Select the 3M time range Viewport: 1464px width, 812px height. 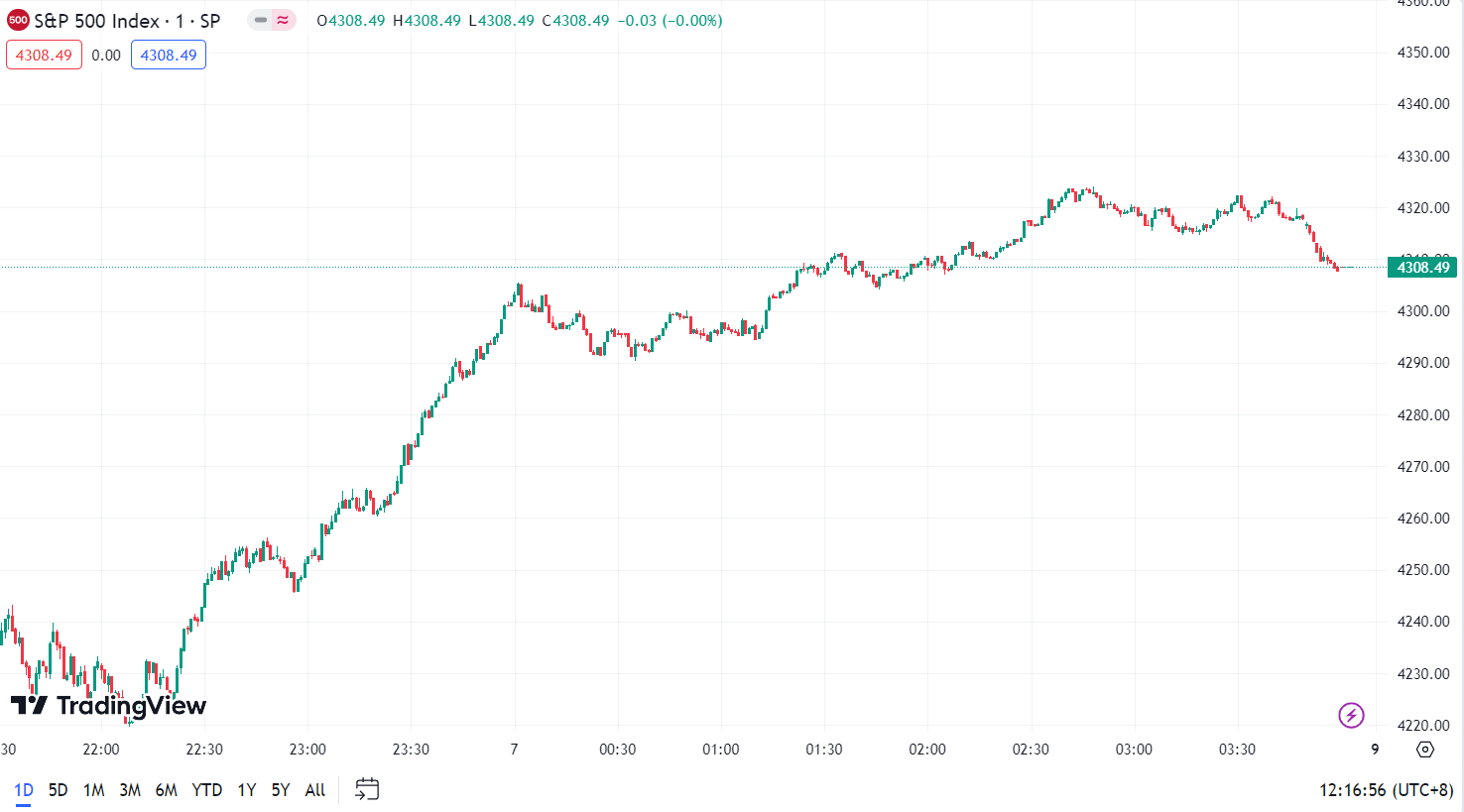(x=130, y=790)
